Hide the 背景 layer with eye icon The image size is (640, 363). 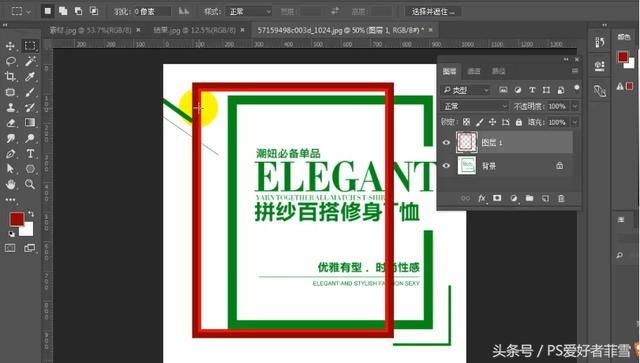[446, 166]
